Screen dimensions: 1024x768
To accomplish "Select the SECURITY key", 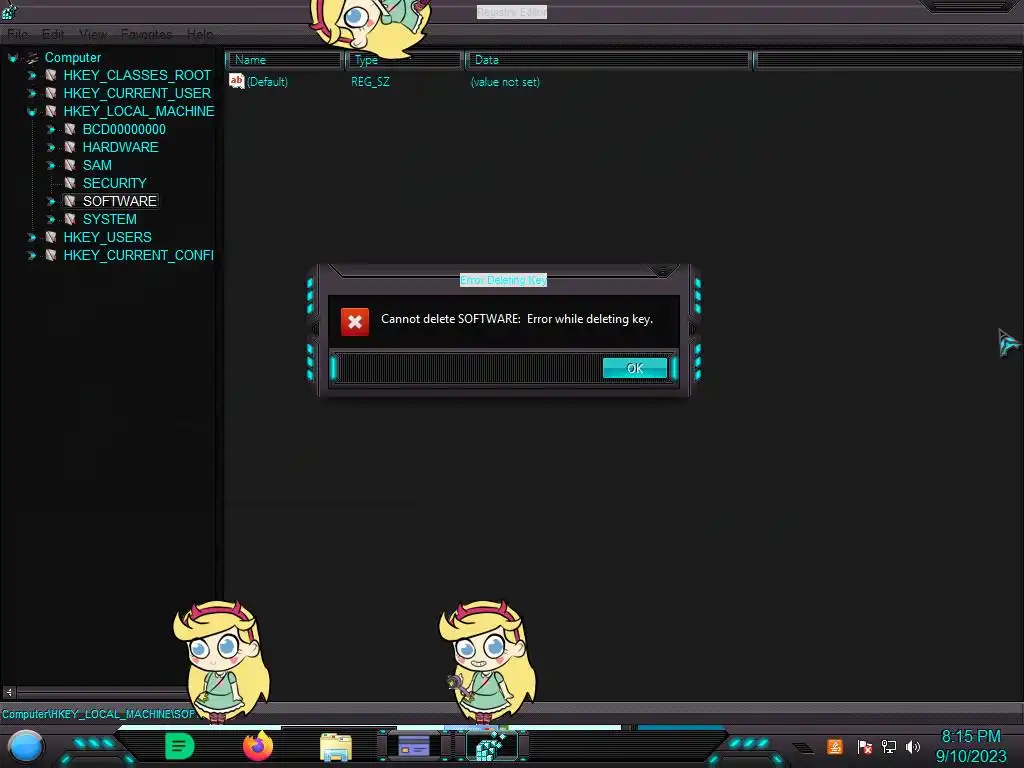I will (114, 183).
